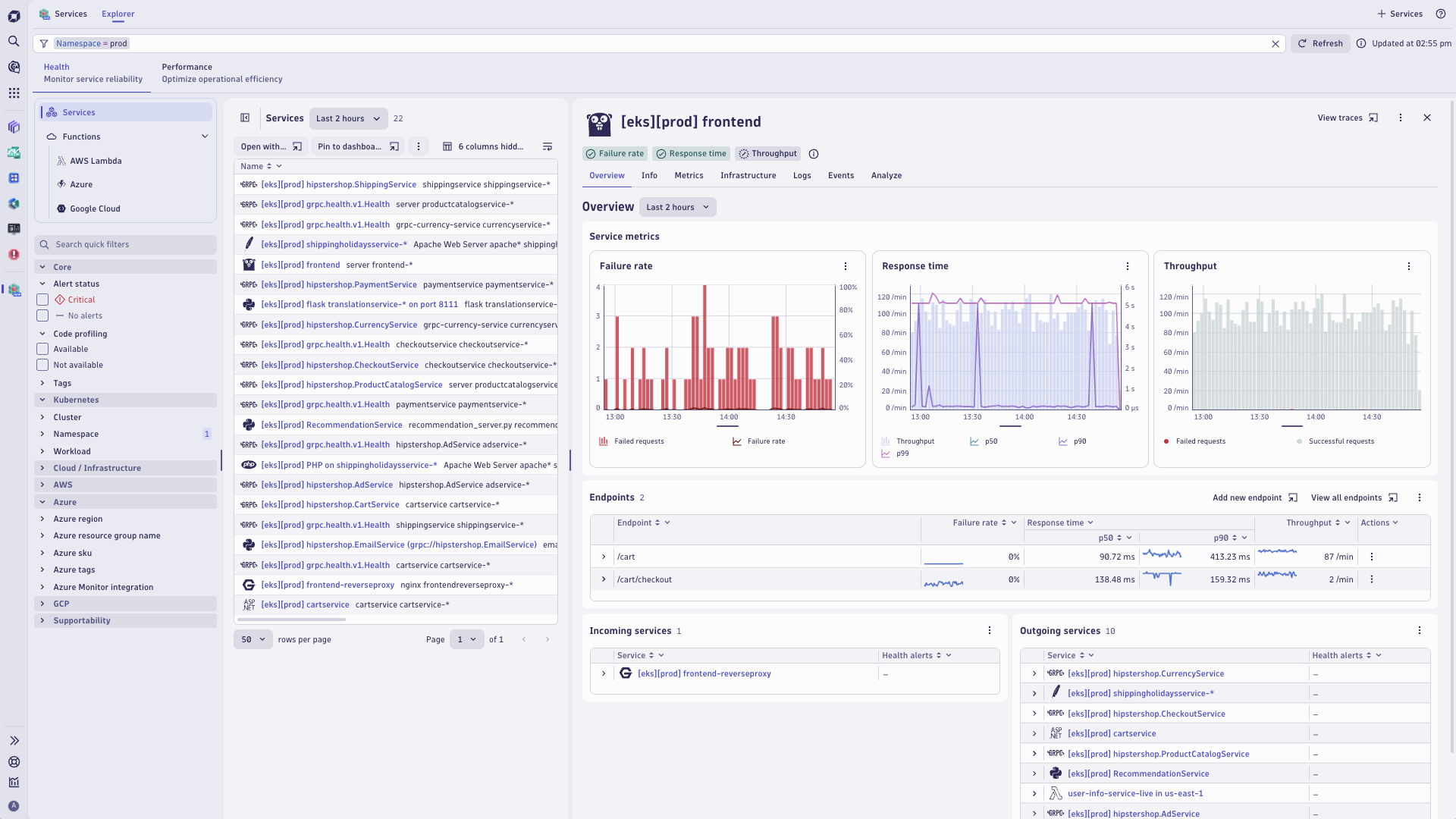Open the Last 2 hours timeframe dropdown
This screenshot has width=1456, height=819.
pyautogui.click(x=348, y=118)
